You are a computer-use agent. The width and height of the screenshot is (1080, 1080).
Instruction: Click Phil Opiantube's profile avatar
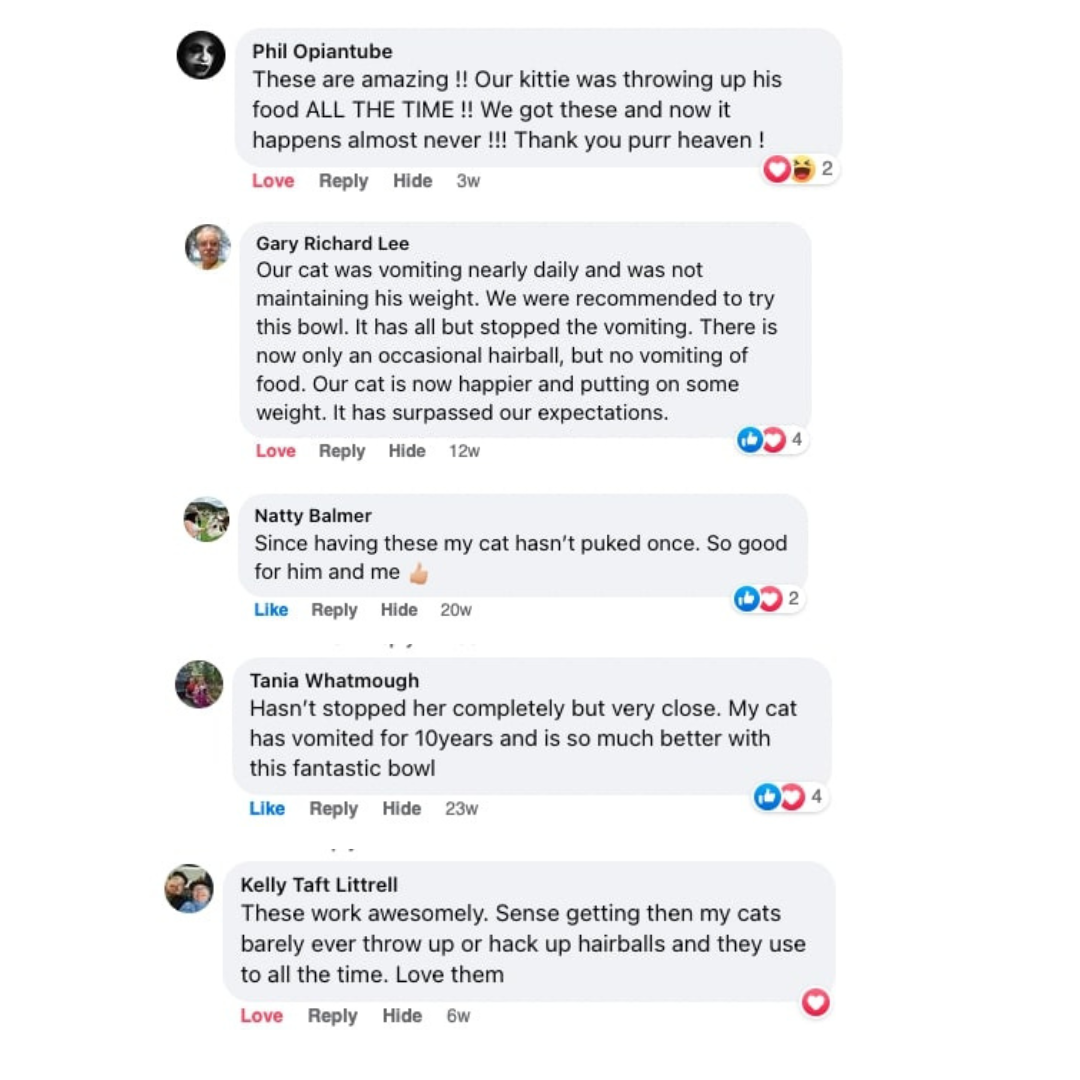click(x=201, y=55)
